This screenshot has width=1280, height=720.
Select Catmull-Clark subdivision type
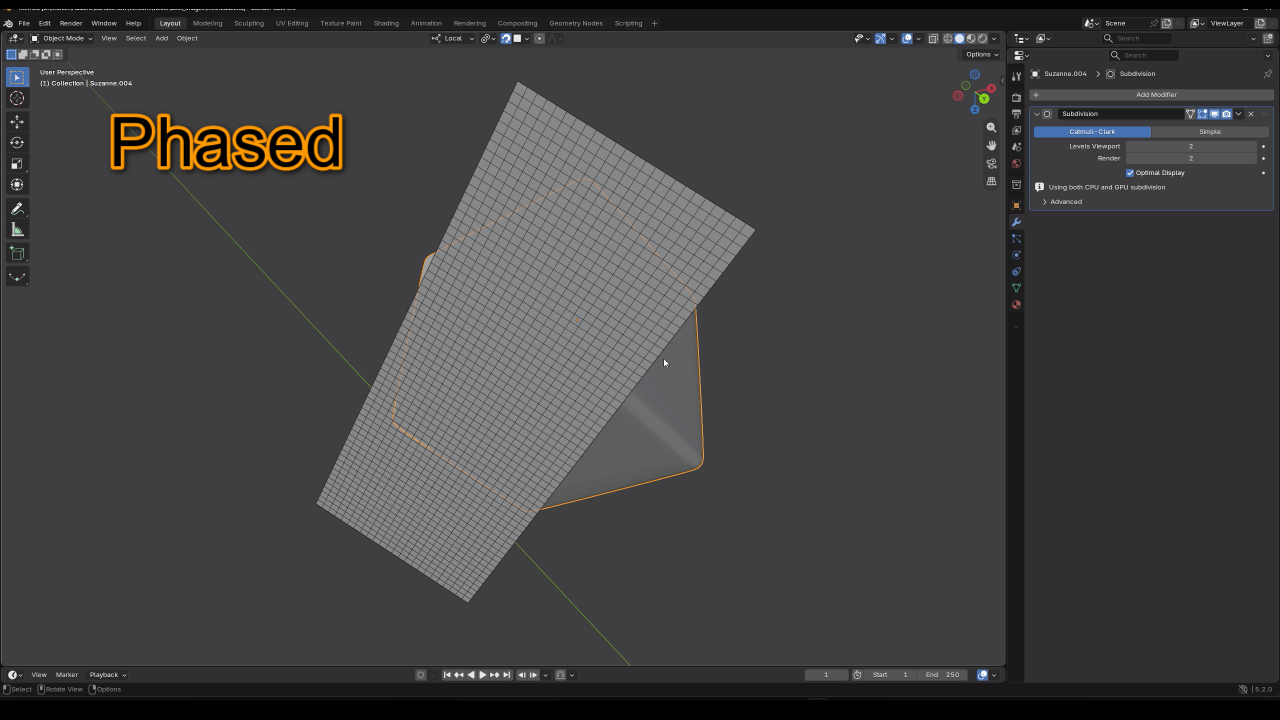point(1092,132)
